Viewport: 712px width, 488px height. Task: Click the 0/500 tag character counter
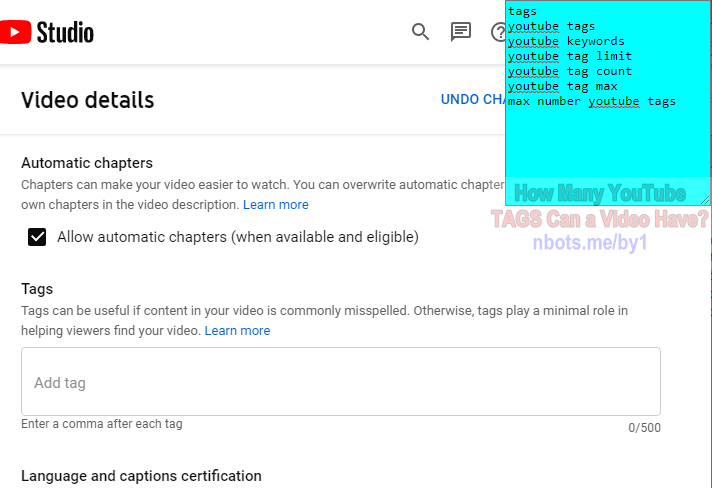coord(644,428)
